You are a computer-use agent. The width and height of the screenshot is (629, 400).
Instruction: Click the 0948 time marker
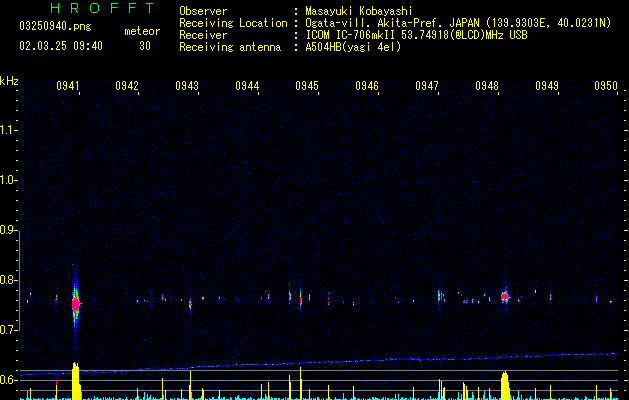(487, 86)
